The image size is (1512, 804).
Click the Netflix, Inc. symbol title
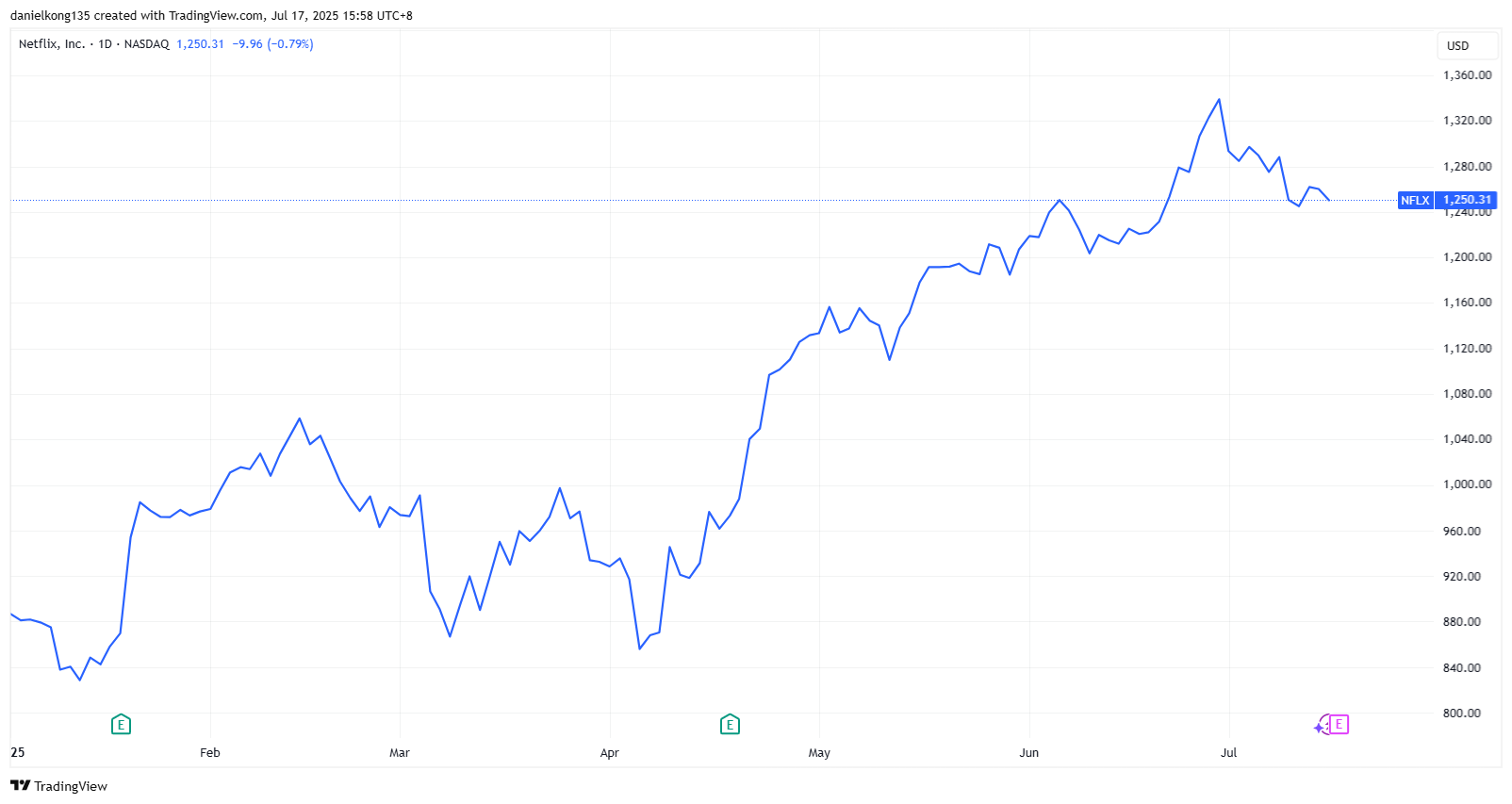pos(52,44)
